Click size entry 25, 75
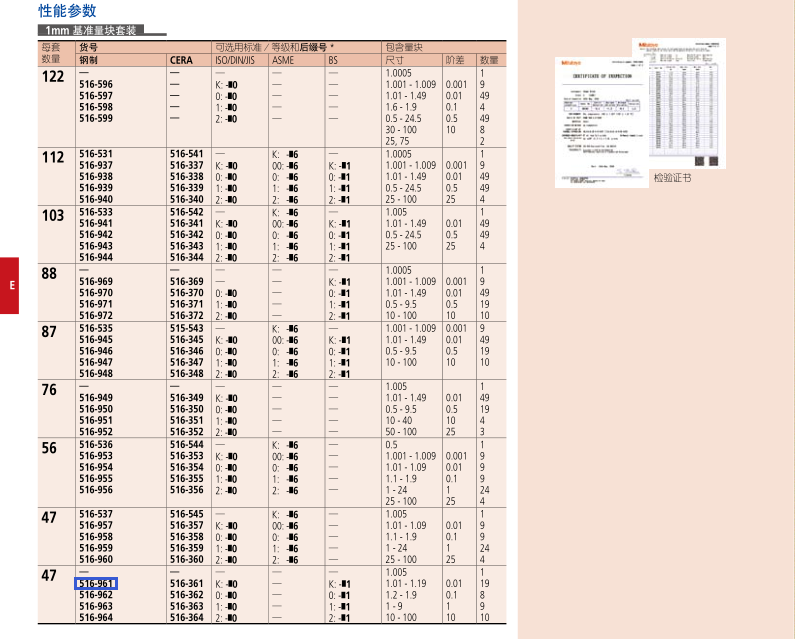The image size is (795, 639). tap(397, 141)
